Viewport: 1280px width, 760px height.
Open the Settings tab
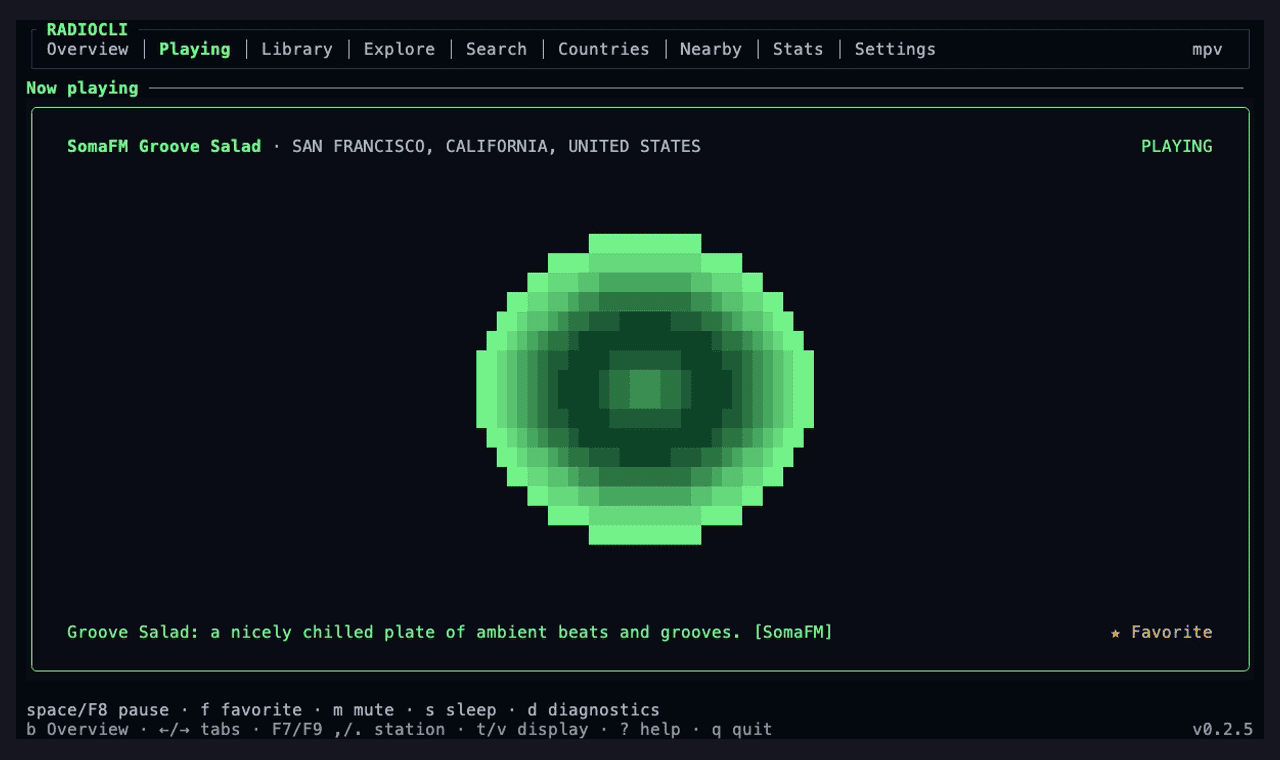coord(895,49)
